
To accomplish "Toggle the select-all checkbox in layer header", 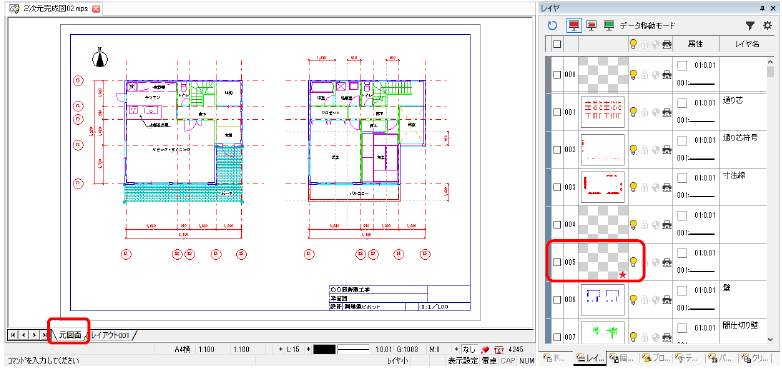I will click(x=557, y=44).
